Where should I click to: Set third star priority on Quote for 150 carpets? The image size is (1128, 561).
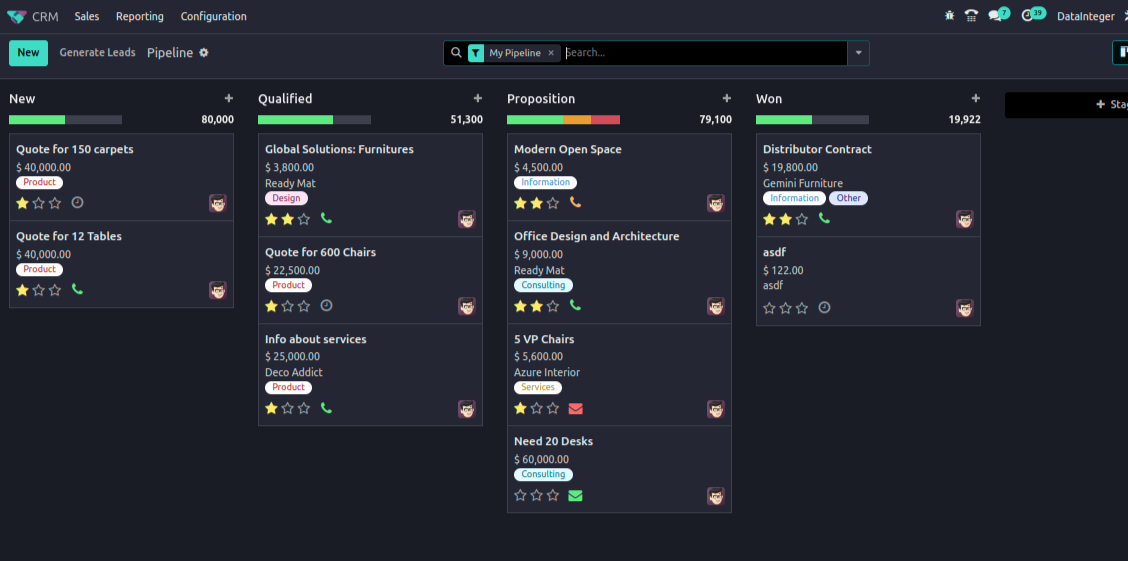(x=55, y=204)
